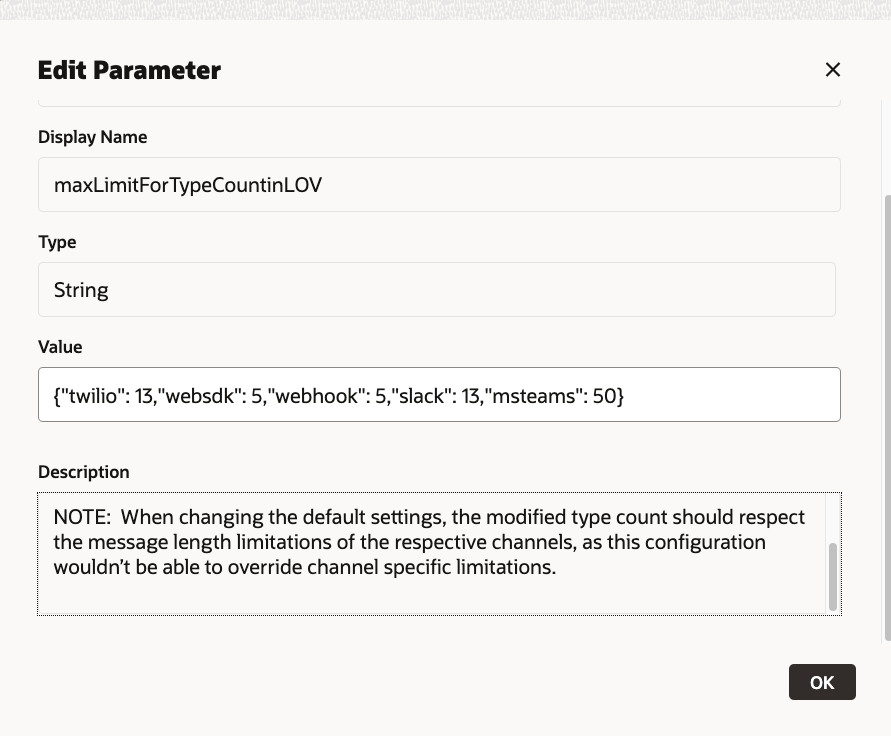
Task: Close the Edit Parameter dialog with X
Action: tap(832, 69)
